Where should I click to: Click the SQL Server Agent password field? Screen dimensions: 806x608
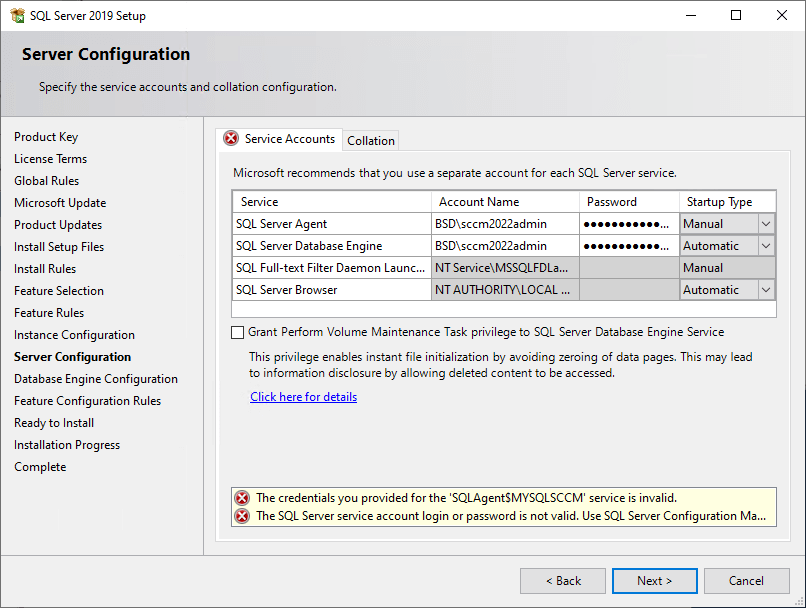point(629,224)
